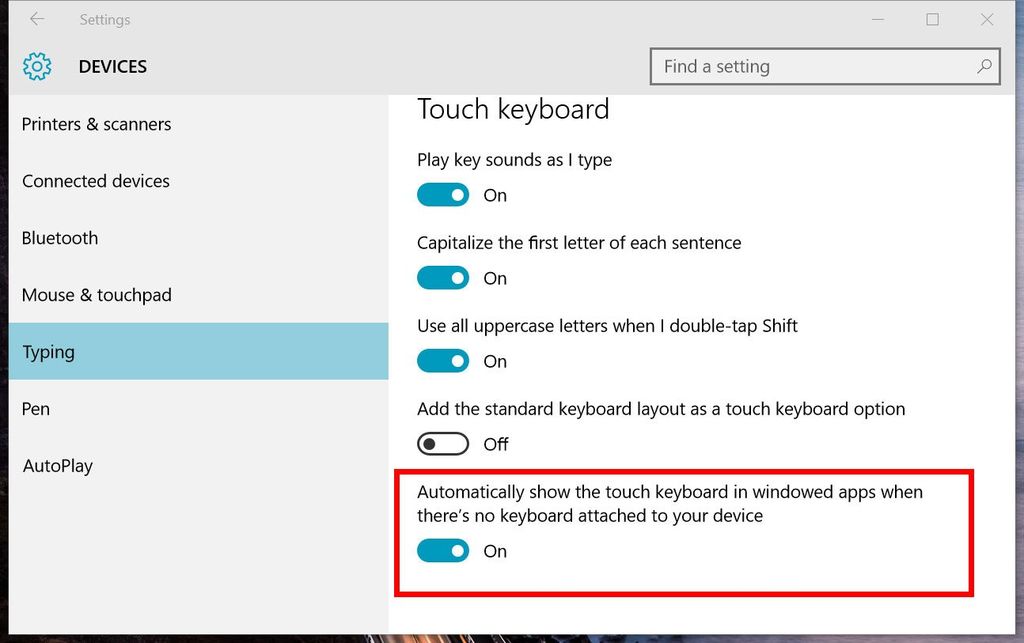Open the Pen settings page
The height and width of the screenshot is (643, 1024).
(35, 408)
